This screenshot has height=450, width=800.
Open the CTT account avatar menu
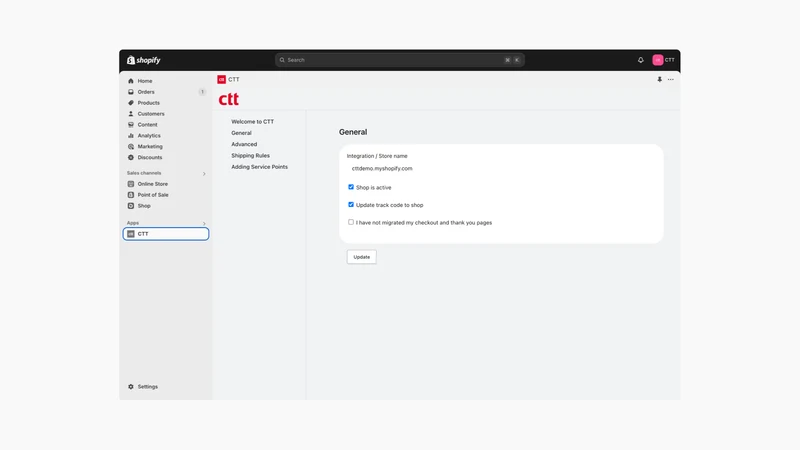pos(658,60)
